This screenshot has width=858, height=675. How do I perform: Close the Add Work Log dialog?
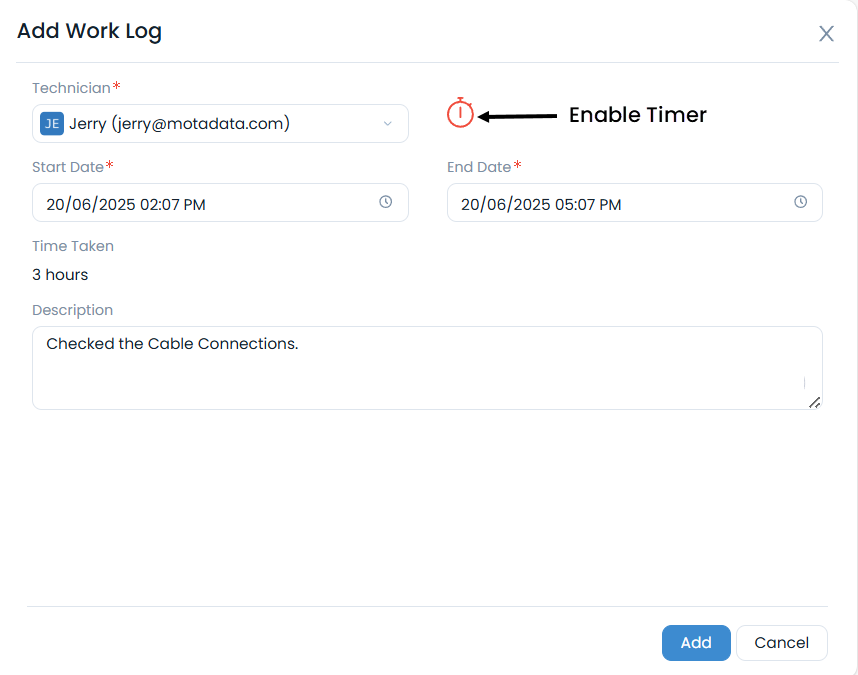tap(826, 34)
